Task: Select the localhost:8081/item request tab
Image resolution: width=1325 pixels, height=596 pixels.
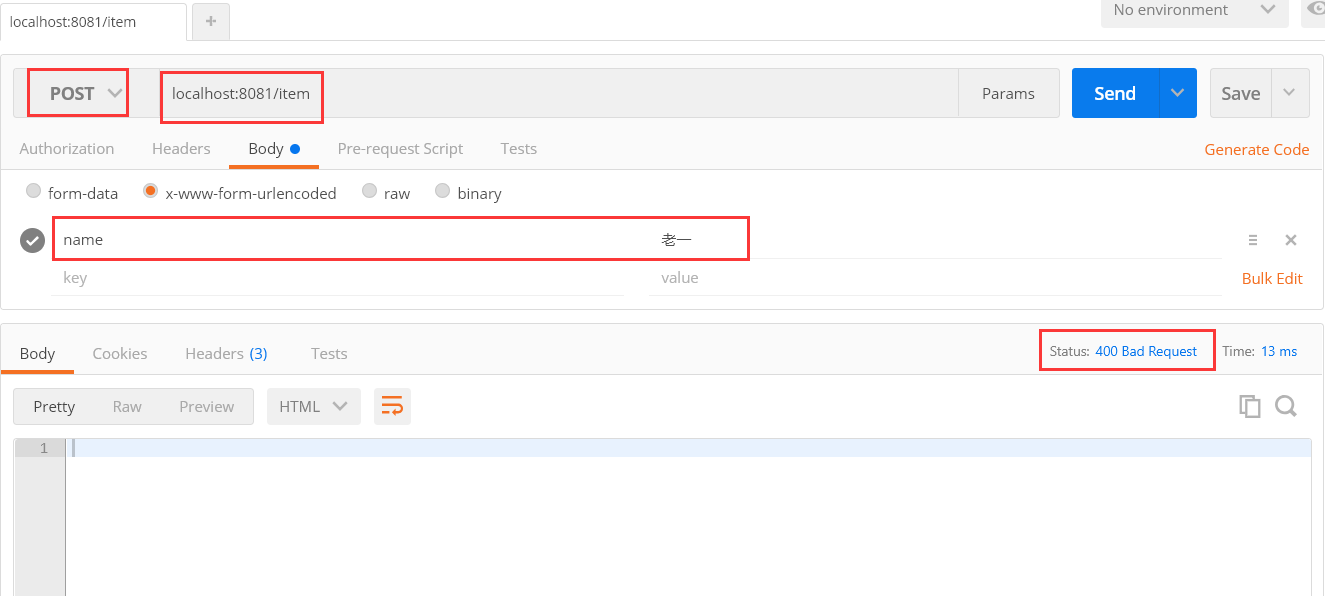Action: tap(93, 21)
